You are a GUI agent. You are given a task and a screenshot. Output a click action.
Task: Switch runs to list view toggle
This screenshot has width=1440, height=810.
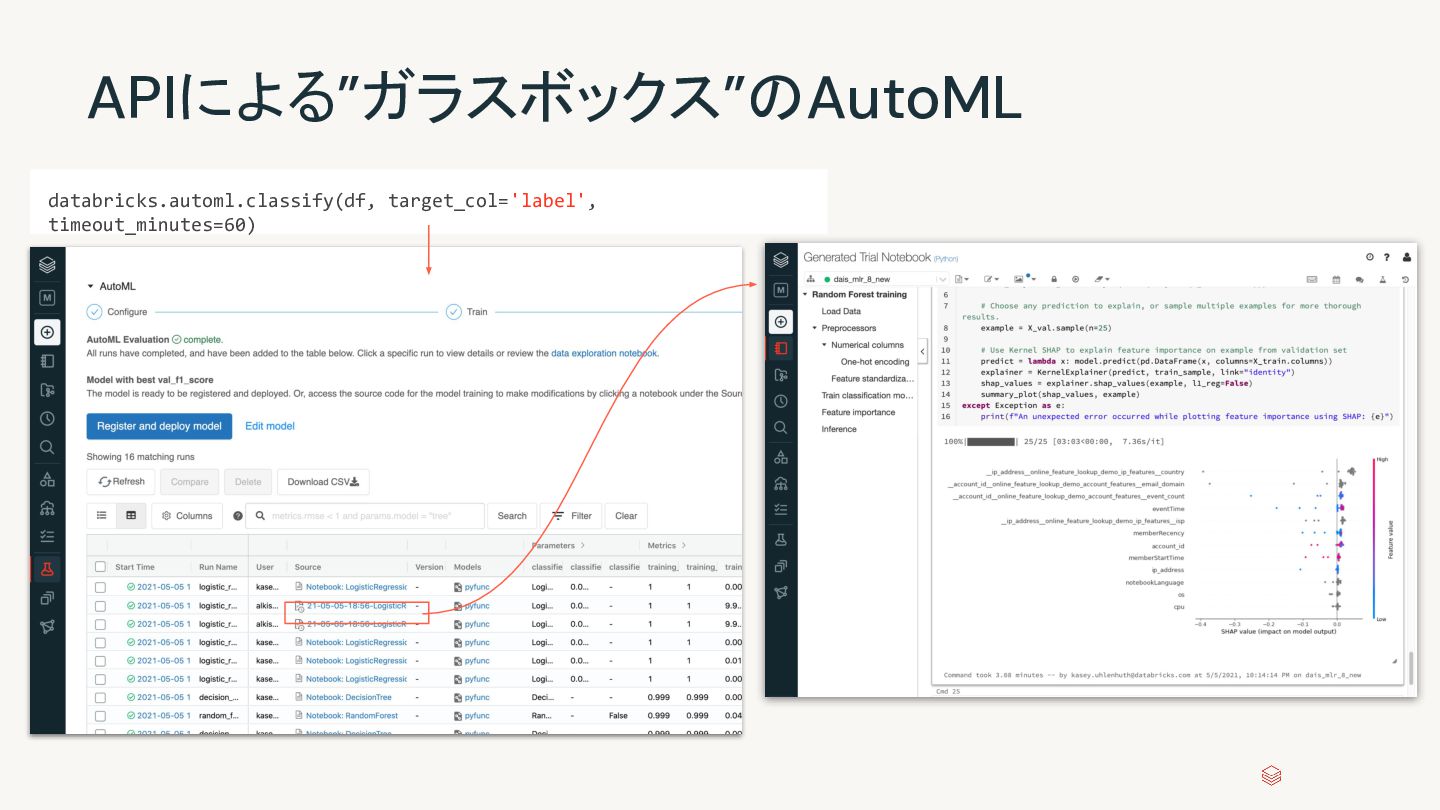click(101, 515)
